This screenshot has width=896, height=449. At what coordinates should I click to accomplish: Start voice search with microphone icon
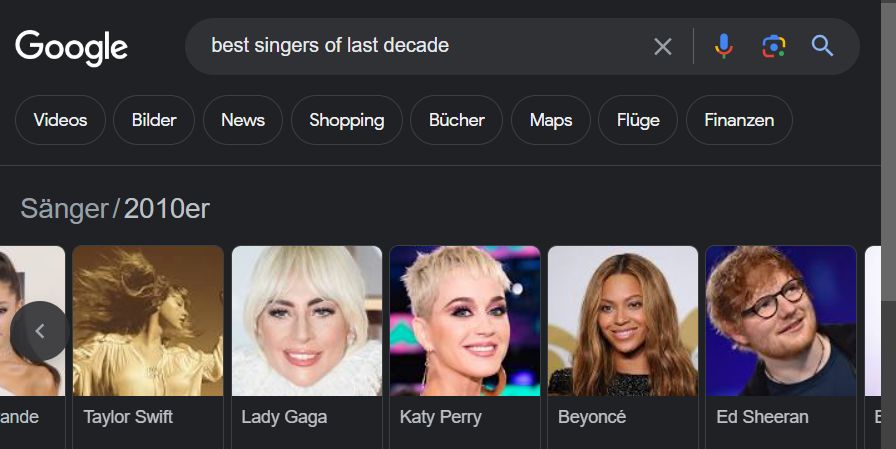point(724,46)
